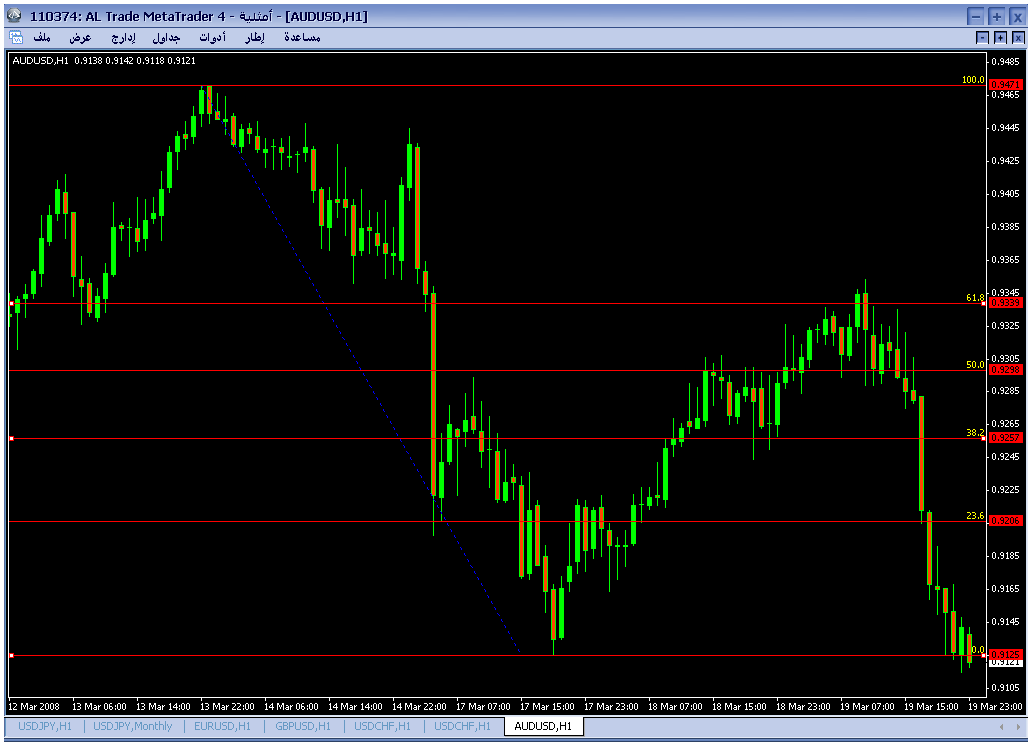Select the active AUDUSD,H1 chart tab

point(543,726)
